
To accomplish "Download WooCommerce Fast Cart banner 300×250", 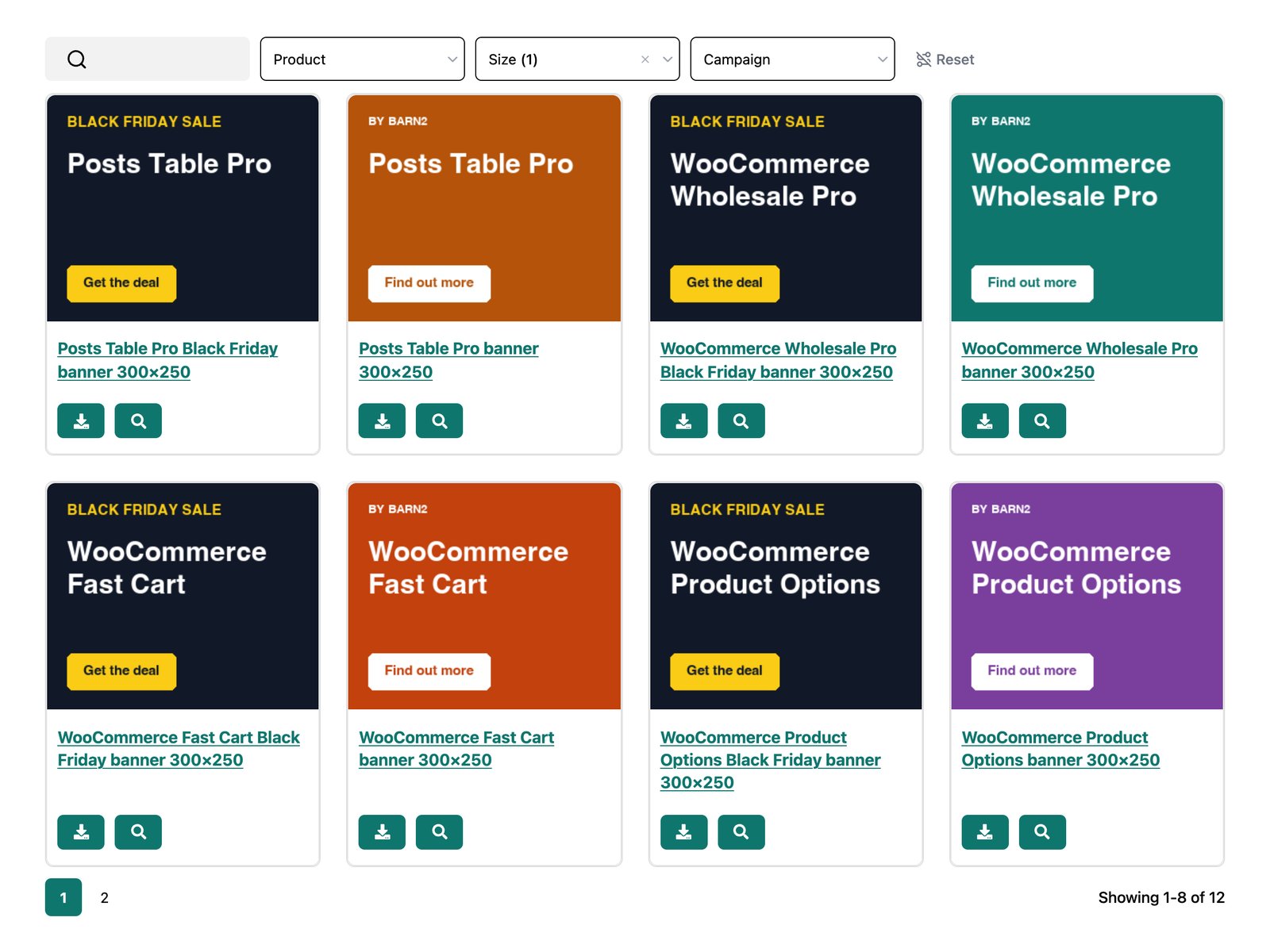I will coord(382,832).
